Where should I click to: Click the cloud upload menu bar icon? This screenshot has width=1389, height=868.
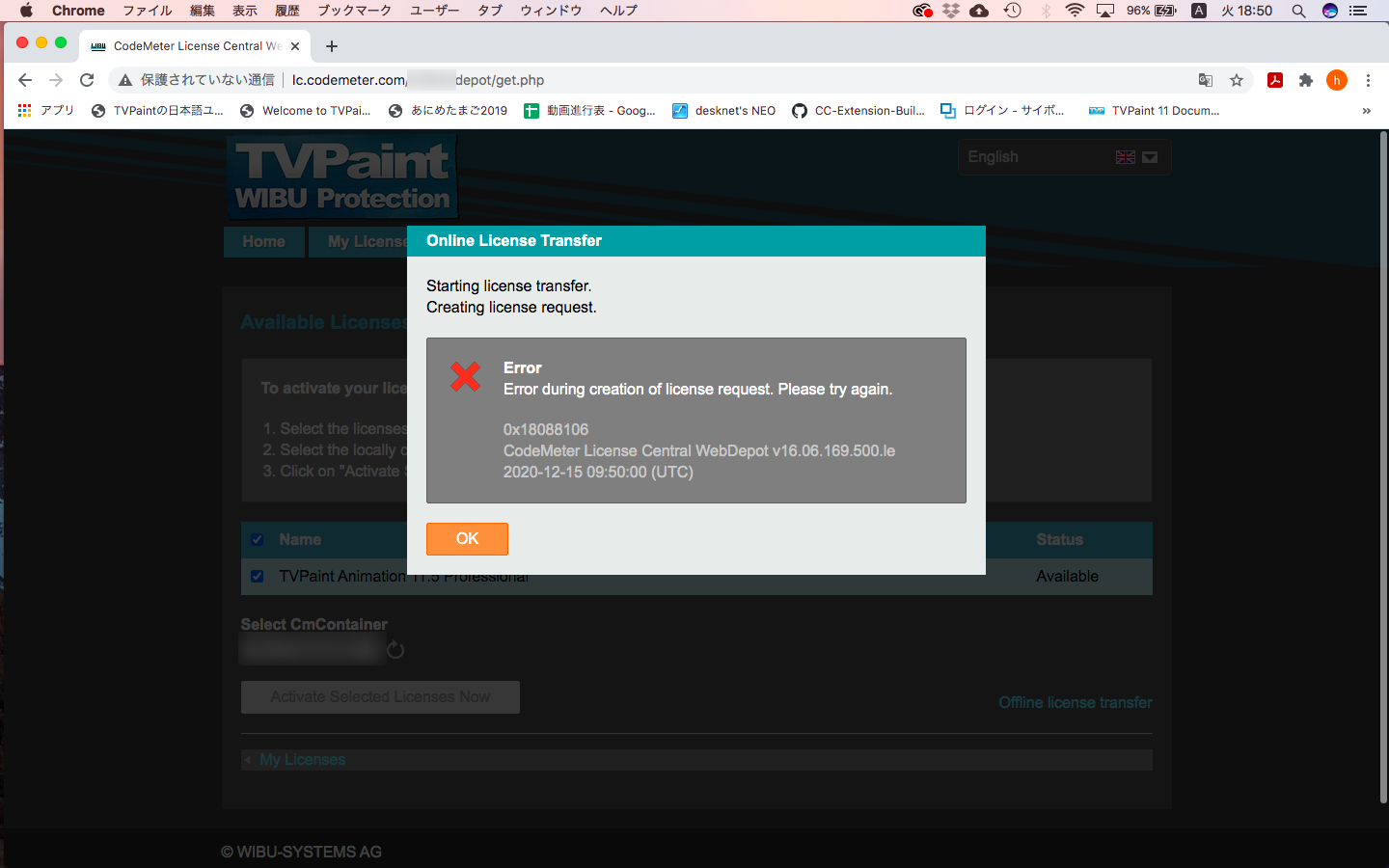click(x=979, y=11)
